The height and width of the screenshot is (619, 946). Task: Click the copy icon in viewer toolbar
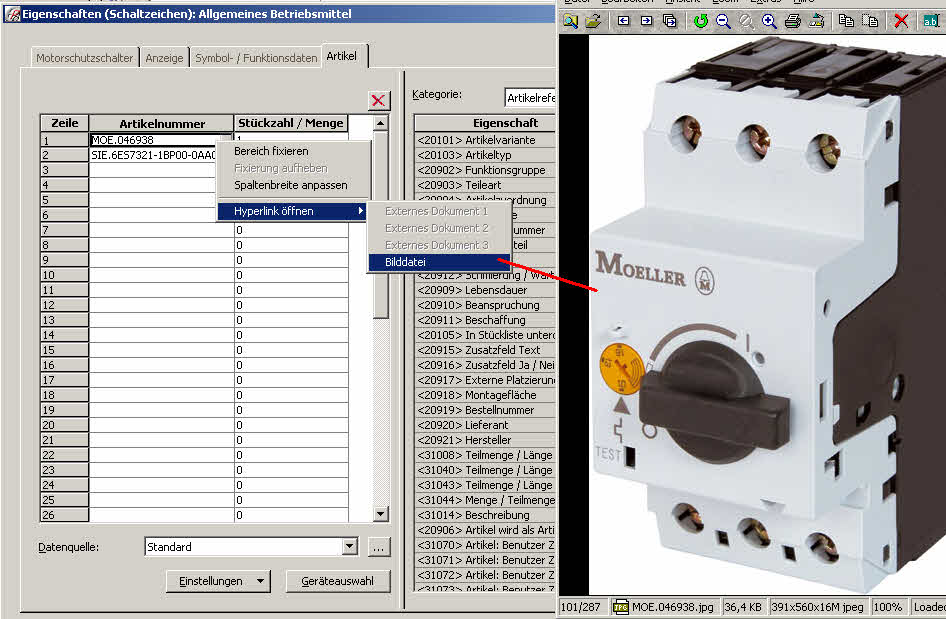coord(846,21)
